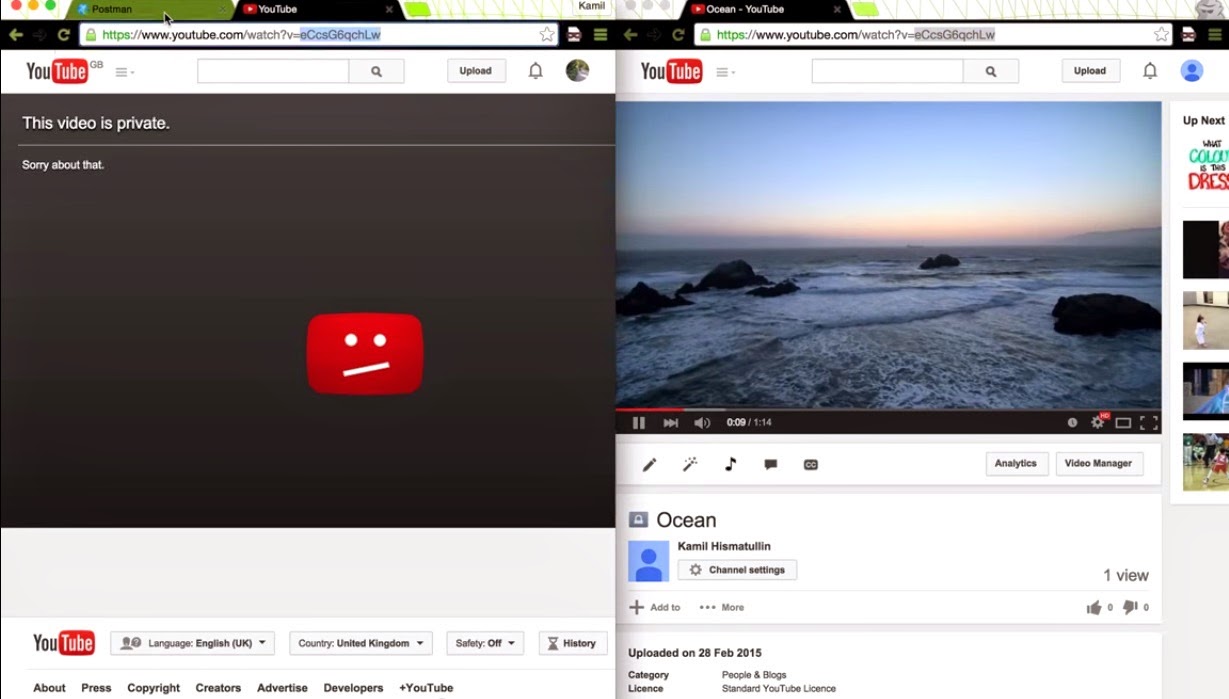
Task: Expand the More options menu
Action: click(x=721, y=607)
